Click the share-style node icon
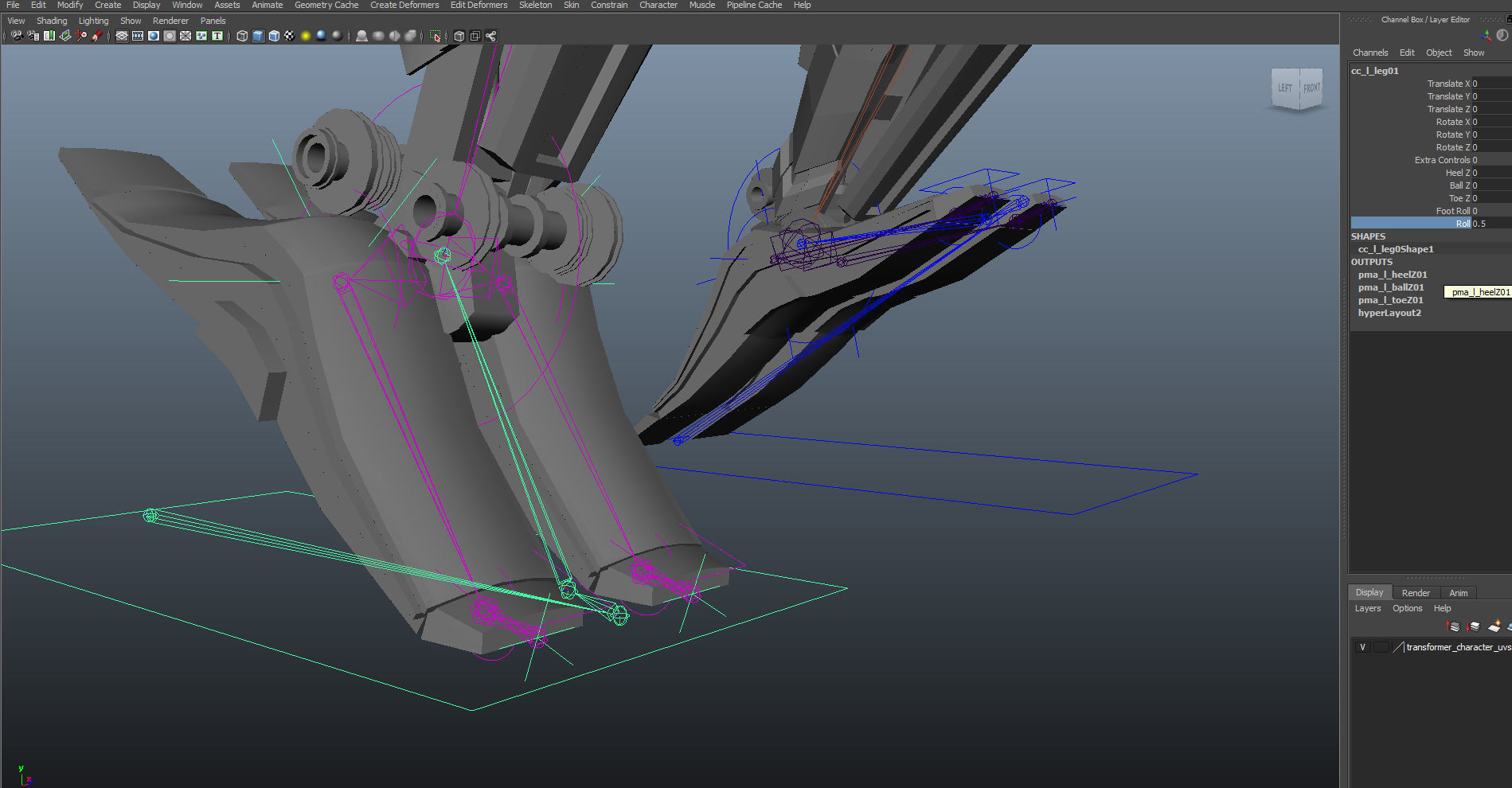Image resolution: width=1512 pixels, height=788 pixels. coord(491,36)
